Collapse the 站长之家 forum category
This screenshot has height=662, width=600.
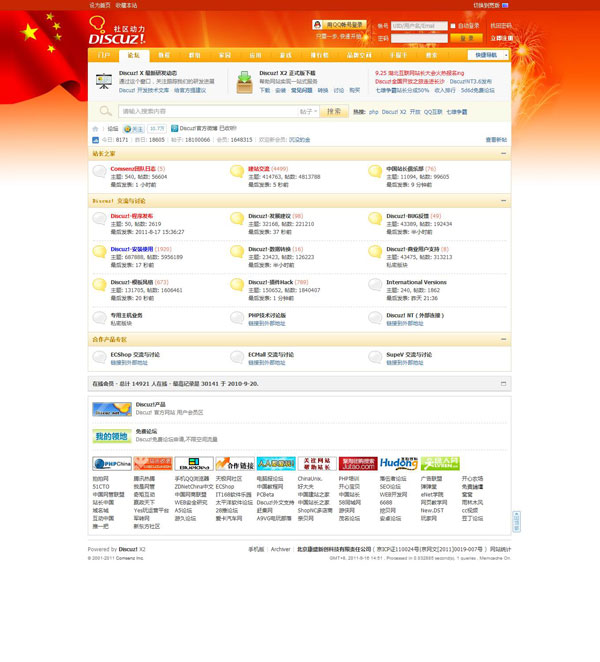click(x=503, y=153)
